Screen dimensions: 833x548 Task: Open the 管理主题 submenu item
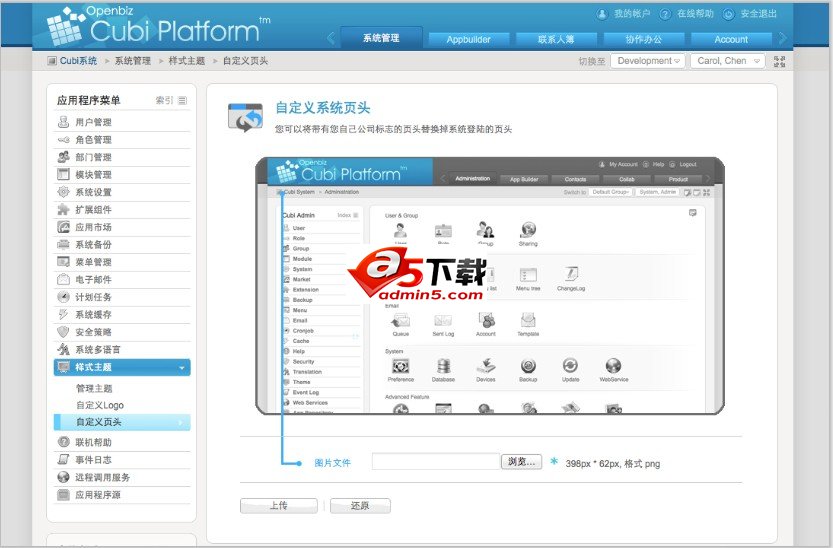pos(94,388)
